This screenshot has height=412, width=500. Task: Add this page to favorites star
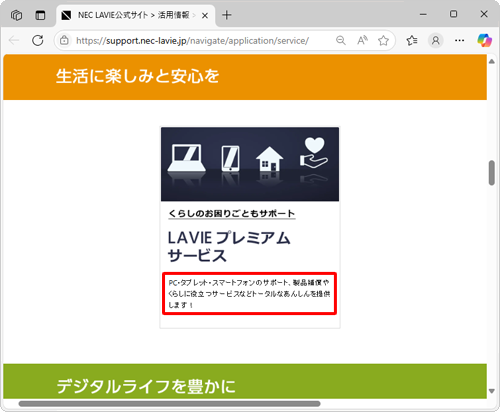pos(383,41)
